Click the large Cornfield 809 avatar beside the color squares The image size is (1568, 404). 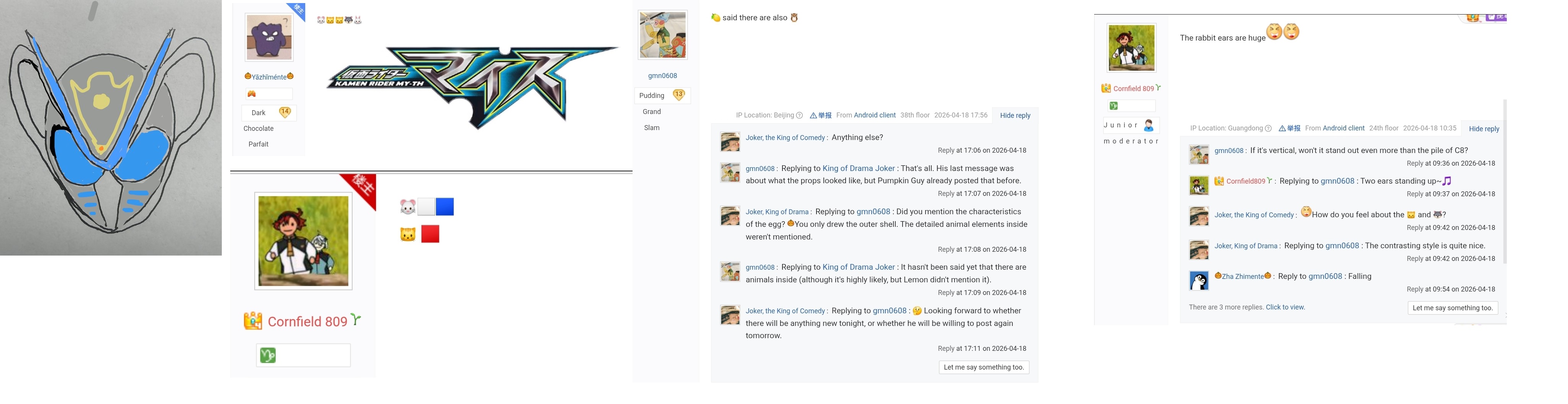point(303,241)
